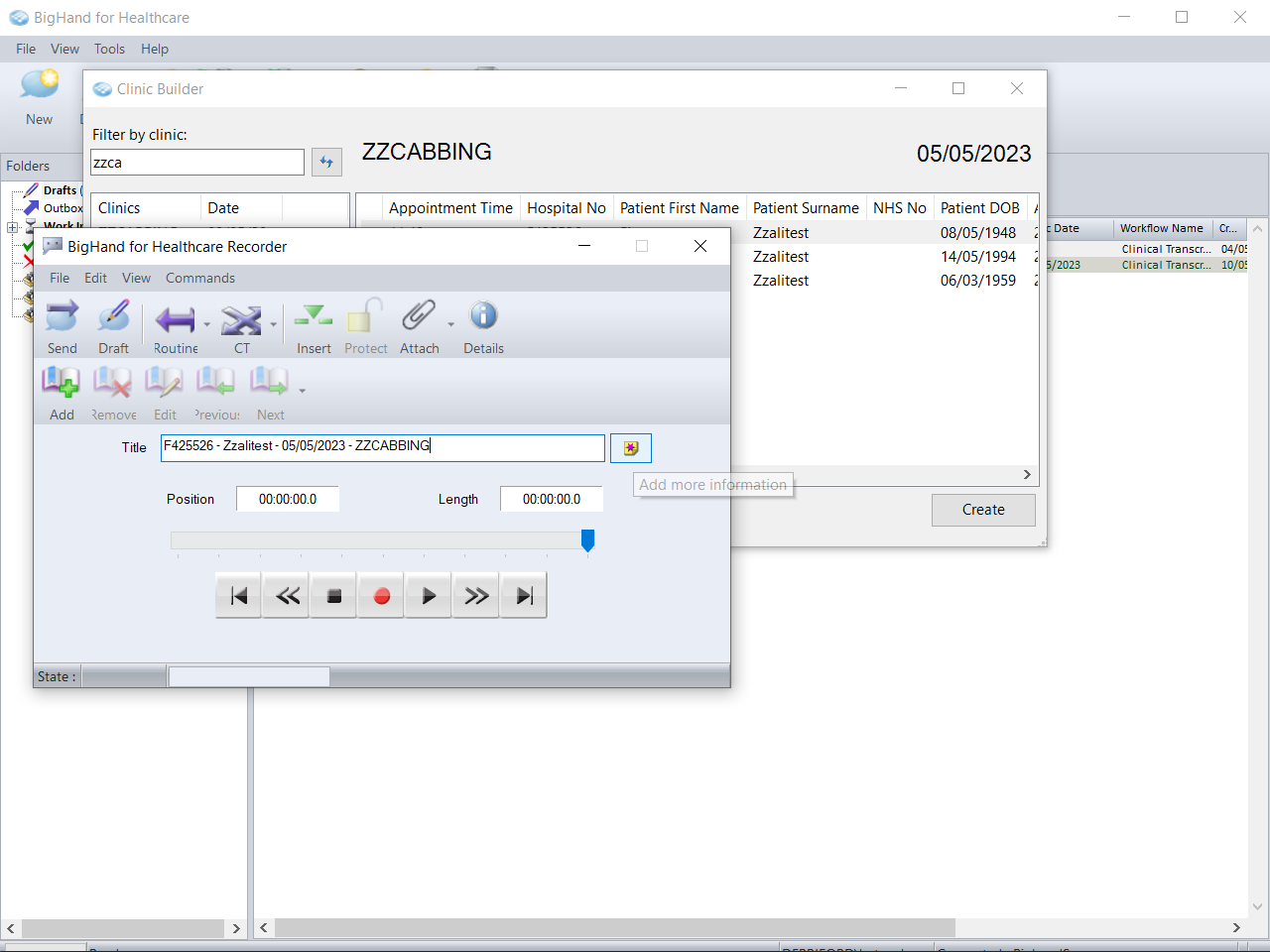
Task: Click the blue playback position slider handle
Action: 587,539
